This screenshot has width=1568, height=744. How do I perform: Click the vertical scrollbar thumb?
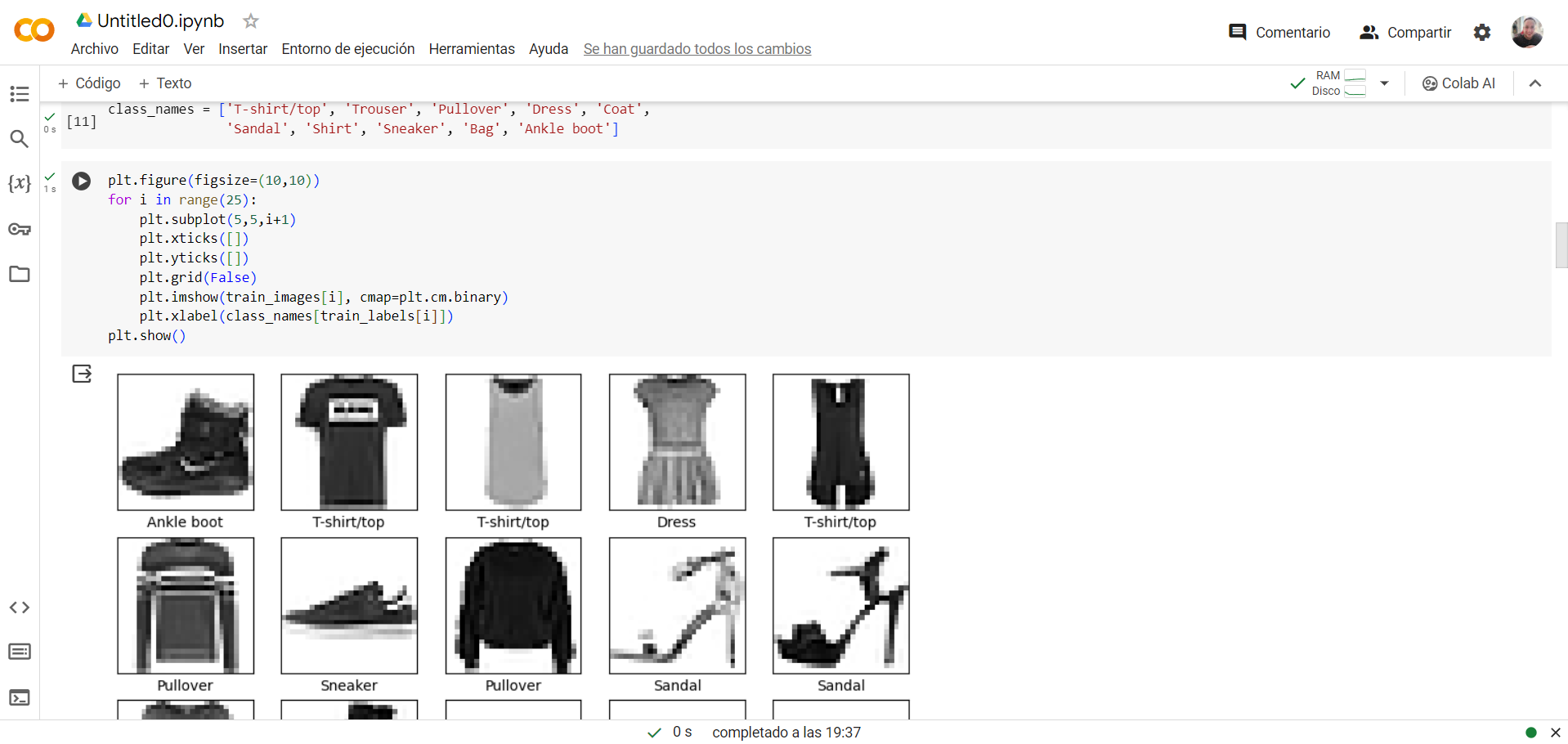click(1561, 244)
